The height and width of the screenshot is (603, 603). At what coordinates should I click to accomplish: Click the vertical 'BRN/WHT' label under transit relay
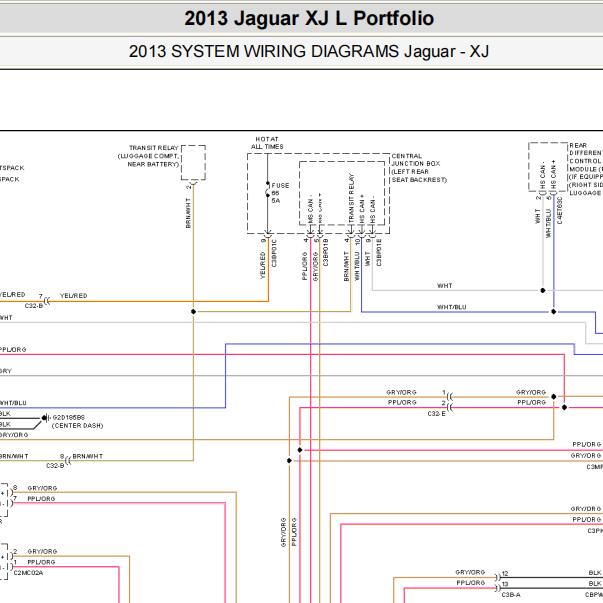pos(188,213)
